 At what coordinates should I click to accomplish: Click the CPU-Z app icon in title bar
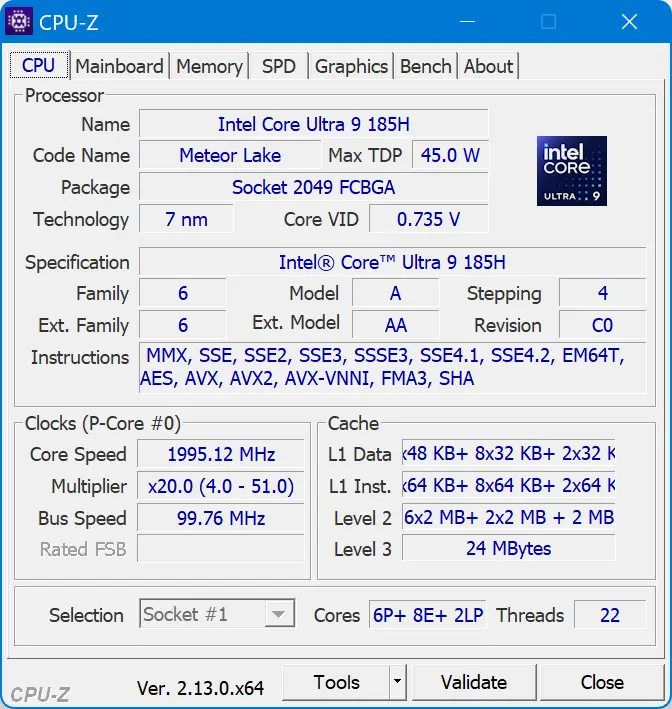pyautogui.click(x=19, y=21)
